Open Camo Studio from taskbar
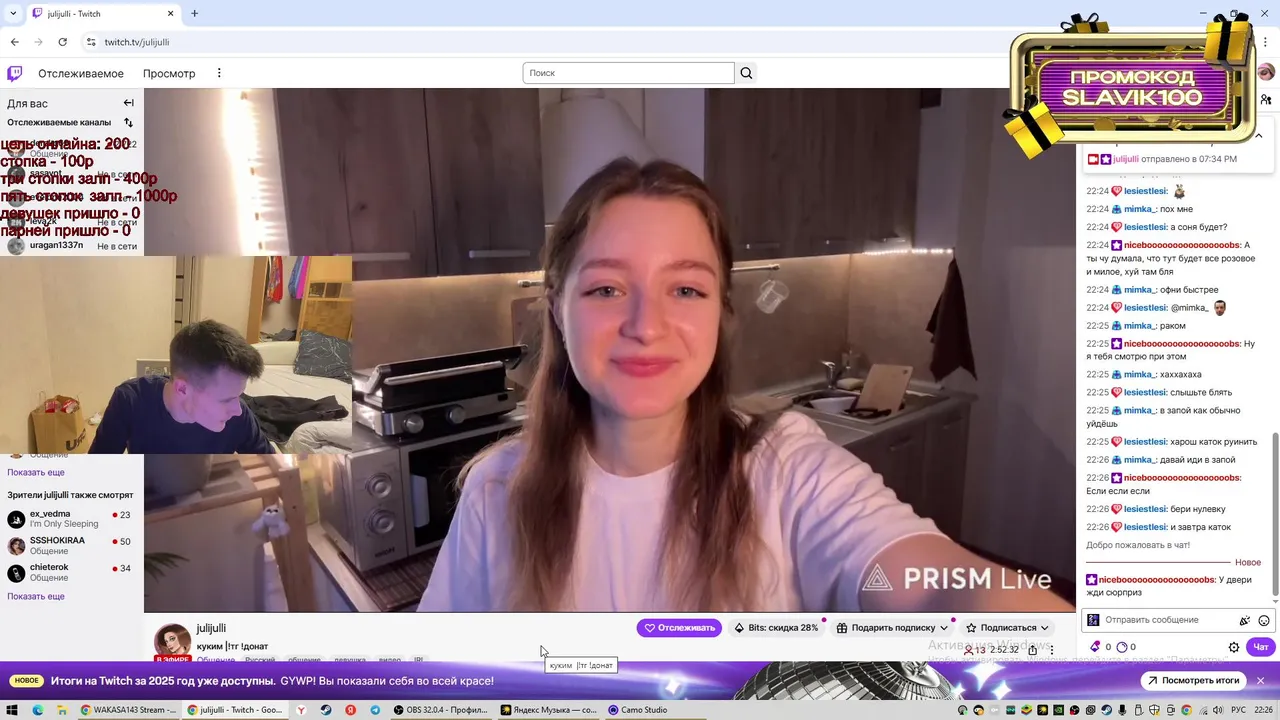Screen dimensions: 1280x720 pos(638,710)
